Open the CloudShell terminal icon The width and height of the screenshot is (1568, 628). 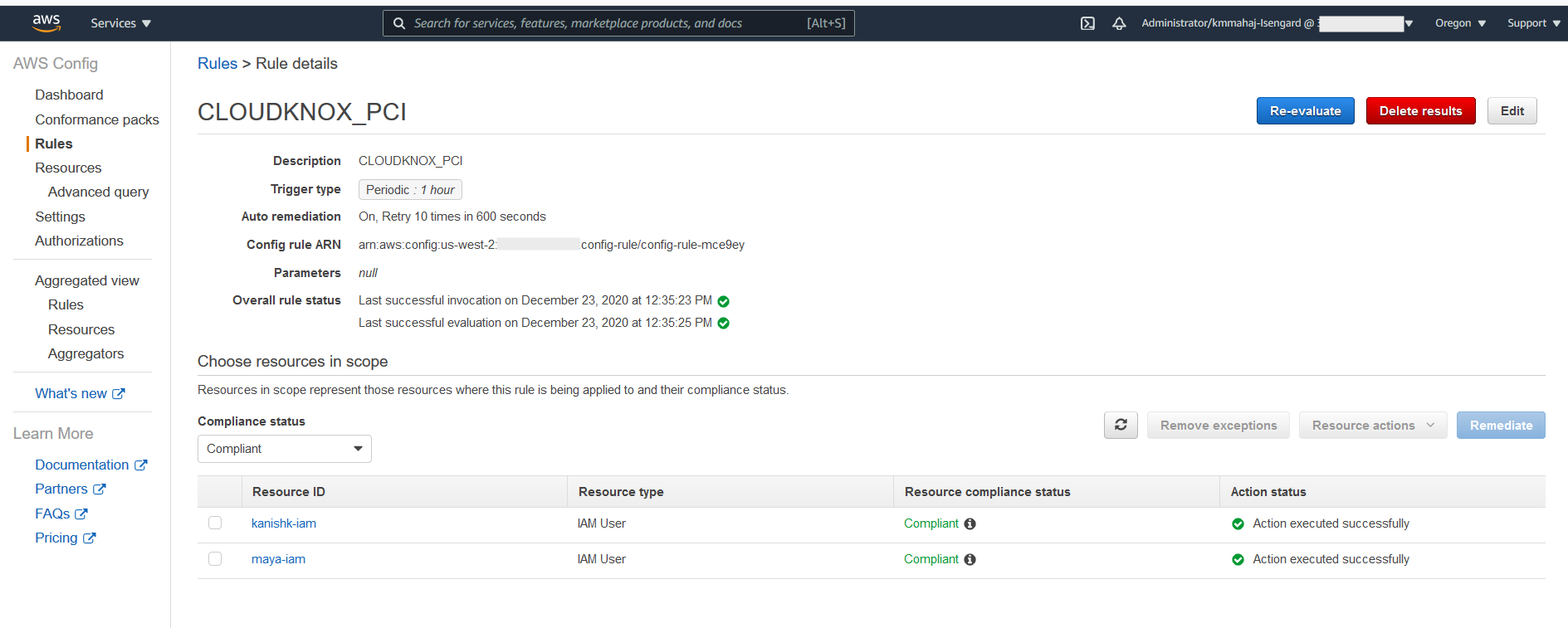1087,23
